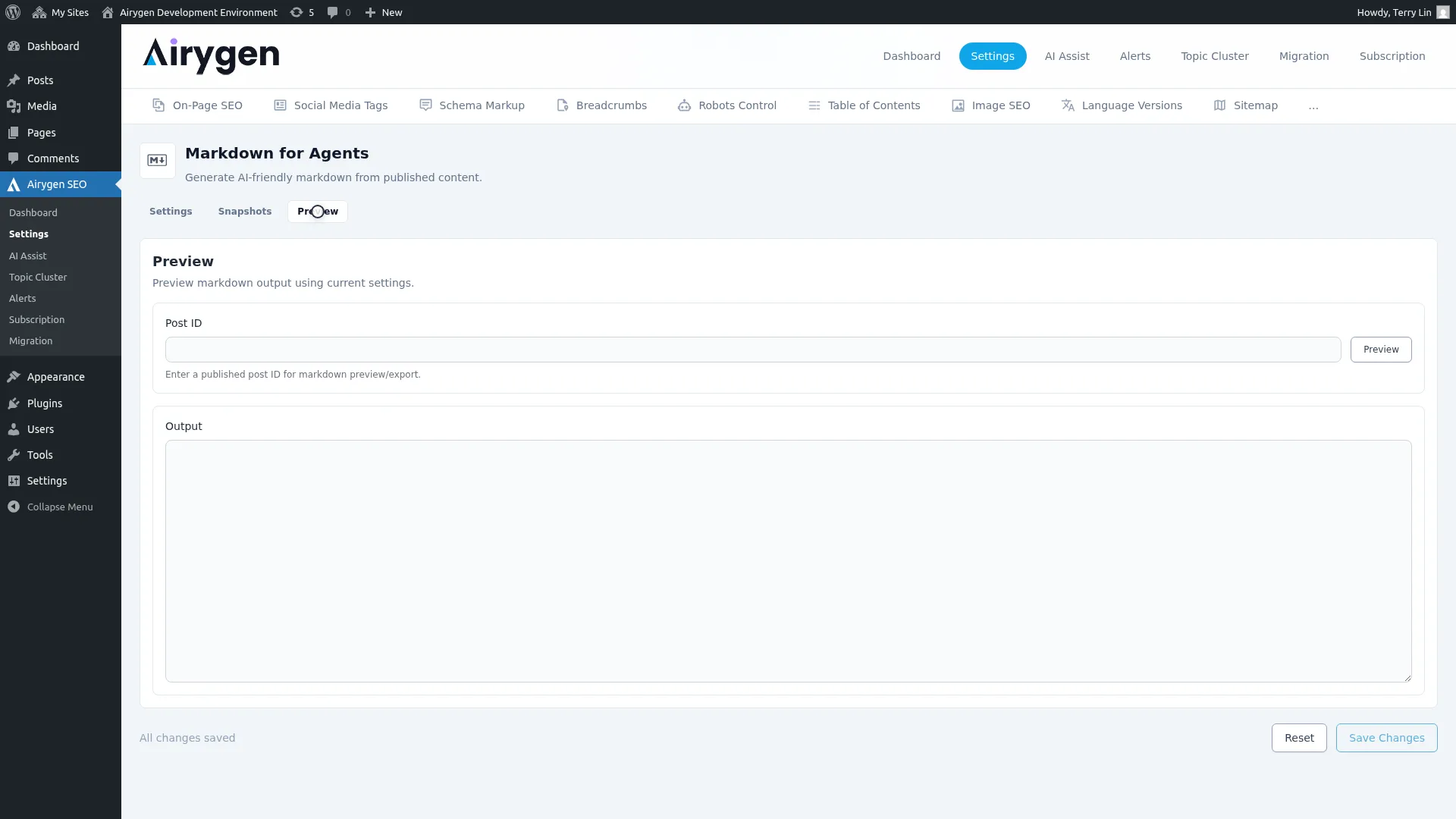The height and width of the screenshot is (819, 1456).
Task: Click the user avatar beside Howdy, Terry Lin
Action: point(1443,12)
